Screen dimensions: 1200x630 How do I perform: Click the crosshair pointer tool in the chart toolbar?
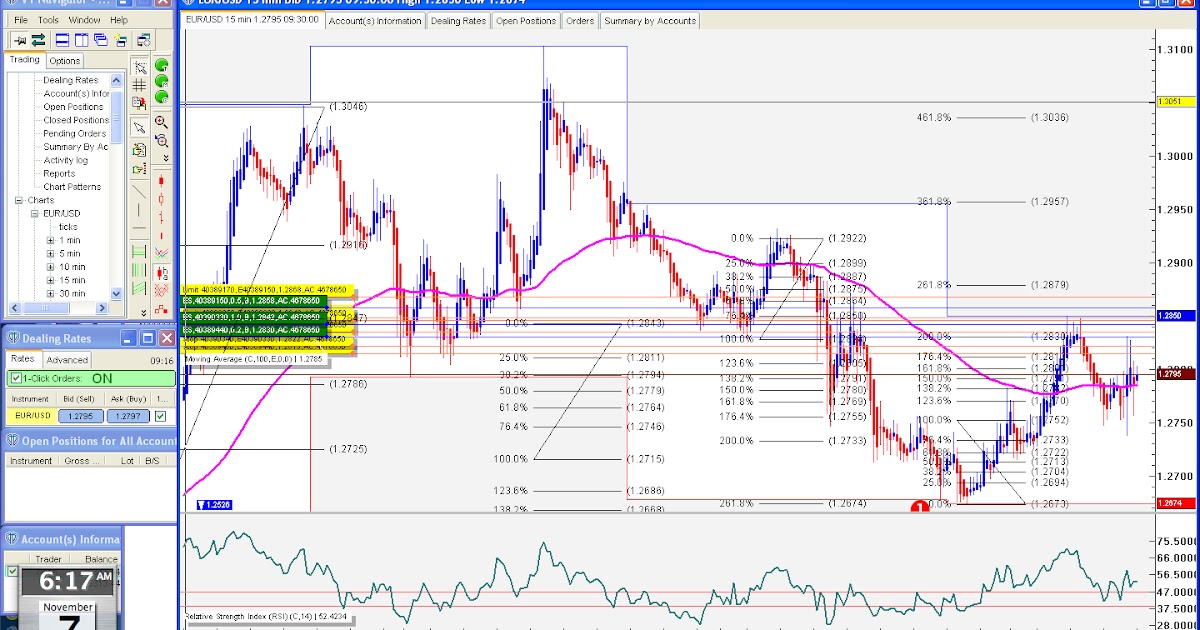point(140,67)
